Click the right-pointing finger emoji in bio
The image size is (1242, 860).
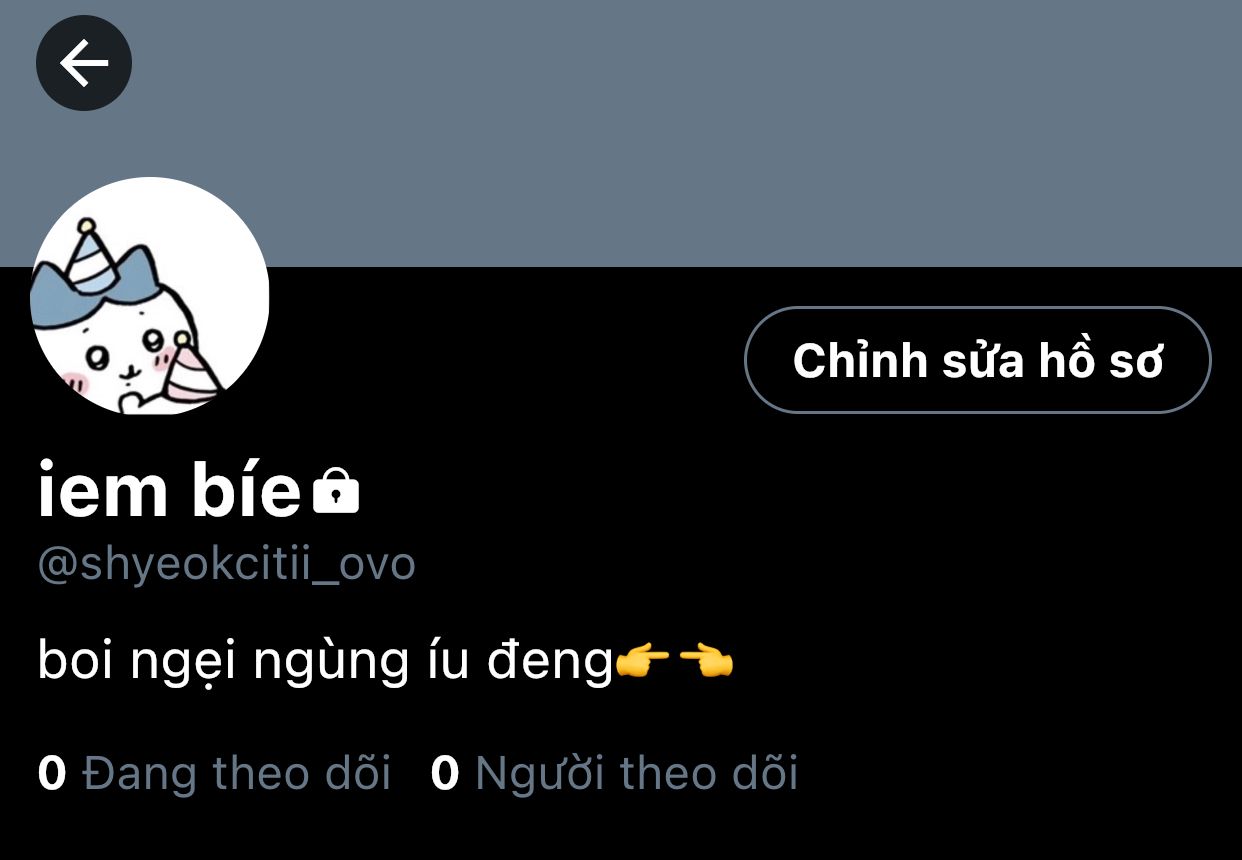pos(643,662)
